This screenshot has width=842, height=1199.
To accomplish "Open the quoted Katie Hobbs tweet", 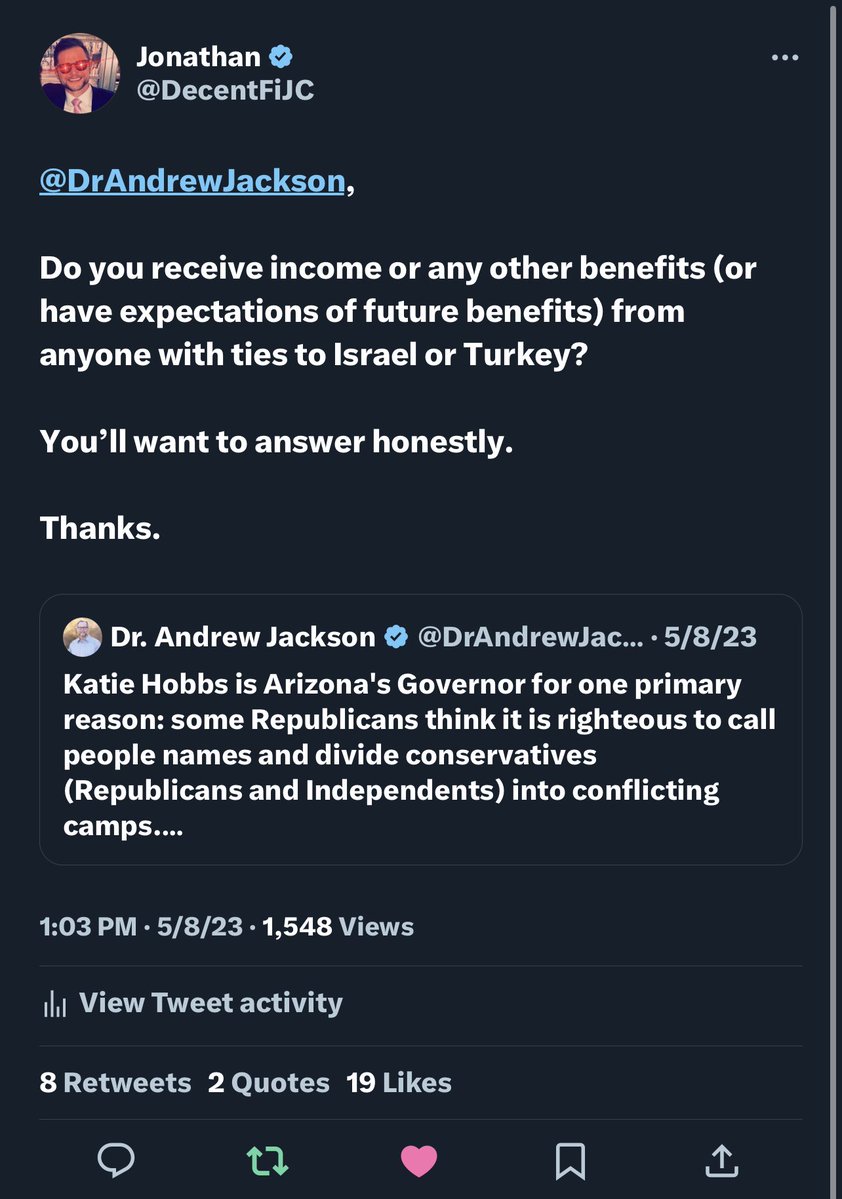I will coord(420,756).
